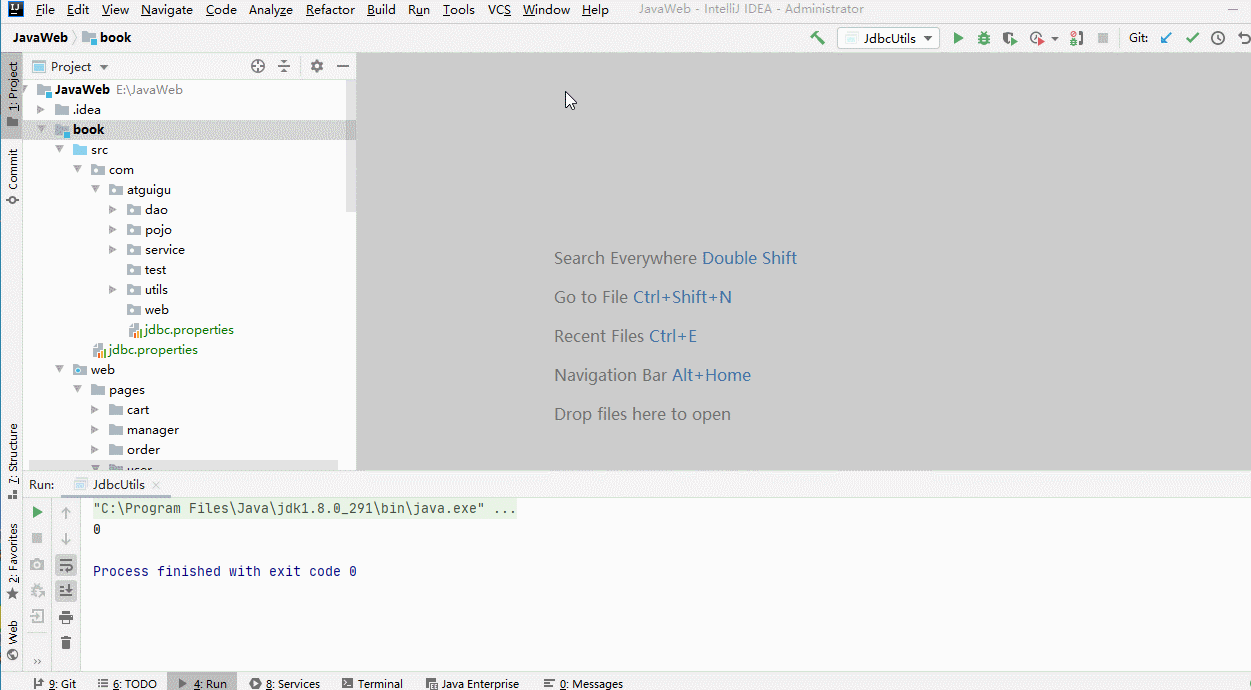Toggle Soft-Wrap in Run console
The width and height of the screenshot is (1251, 690).
click(66, 565)
